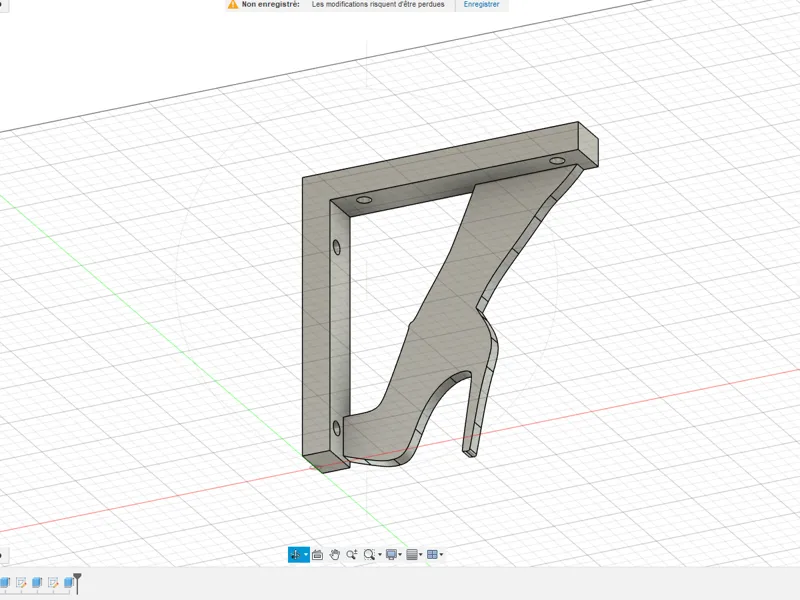Screen dimensions: 800x600
Task: Click the Zoom Window fit icon
Action: (369, 555)
